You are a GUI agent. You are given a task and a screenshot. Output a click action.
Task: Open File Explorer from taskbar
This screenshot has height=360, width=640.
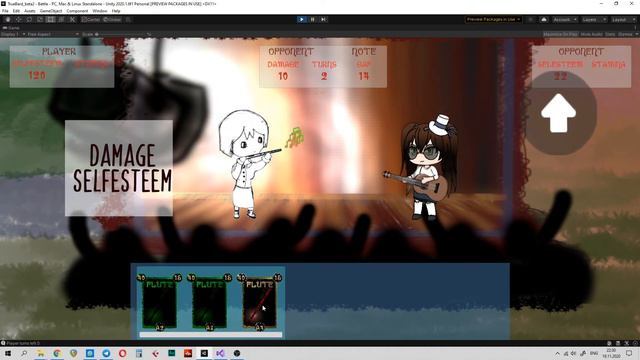pos(40,353)
